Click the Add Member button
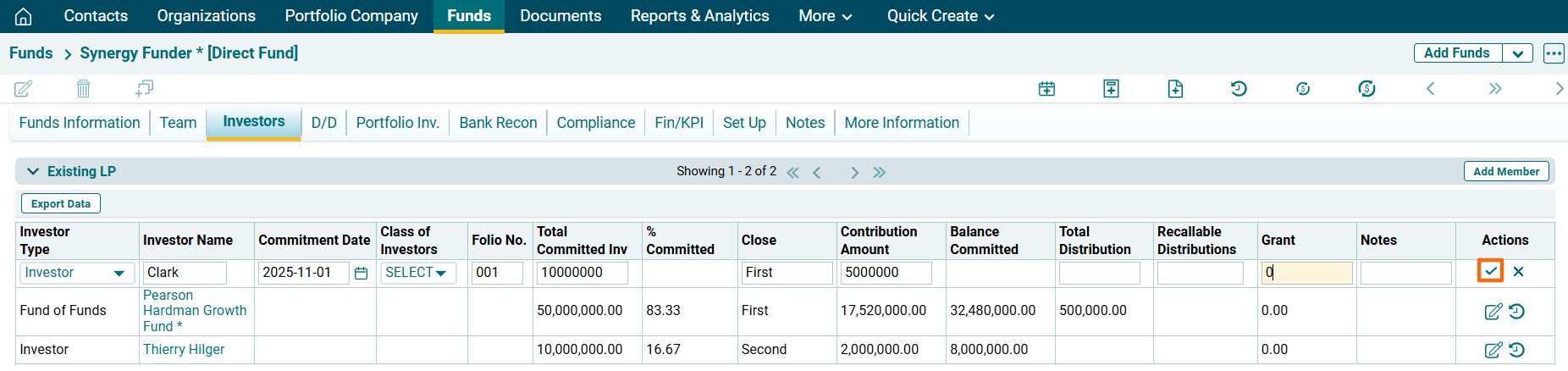1568x371 pixels. pos(1505,171)
